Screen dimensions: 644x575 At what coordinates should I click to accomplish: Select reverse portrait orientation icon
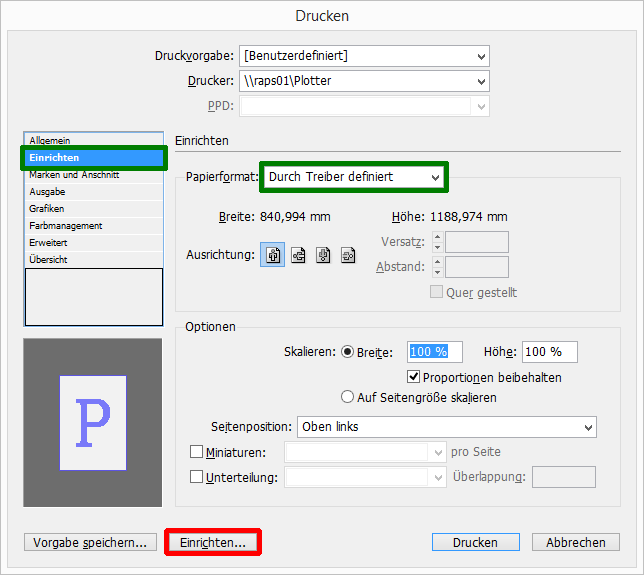click(x=323, y=255)
